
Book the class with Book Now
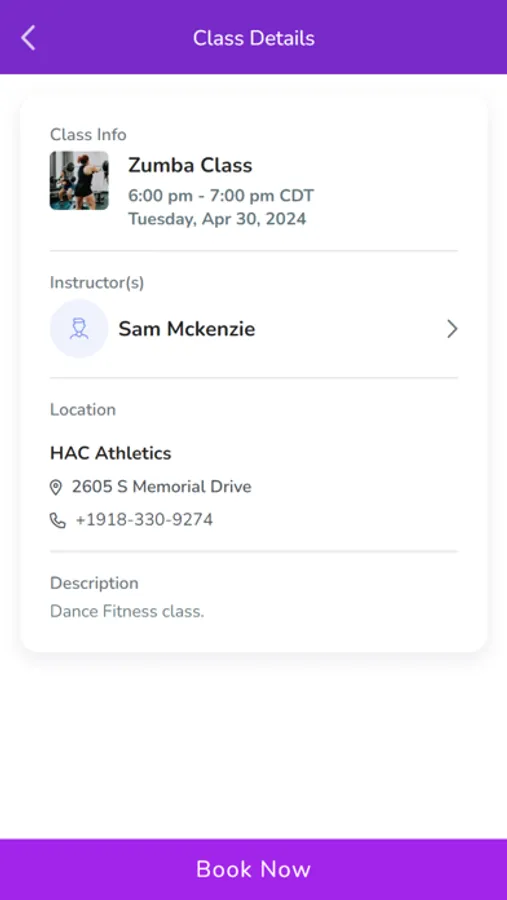253,869
